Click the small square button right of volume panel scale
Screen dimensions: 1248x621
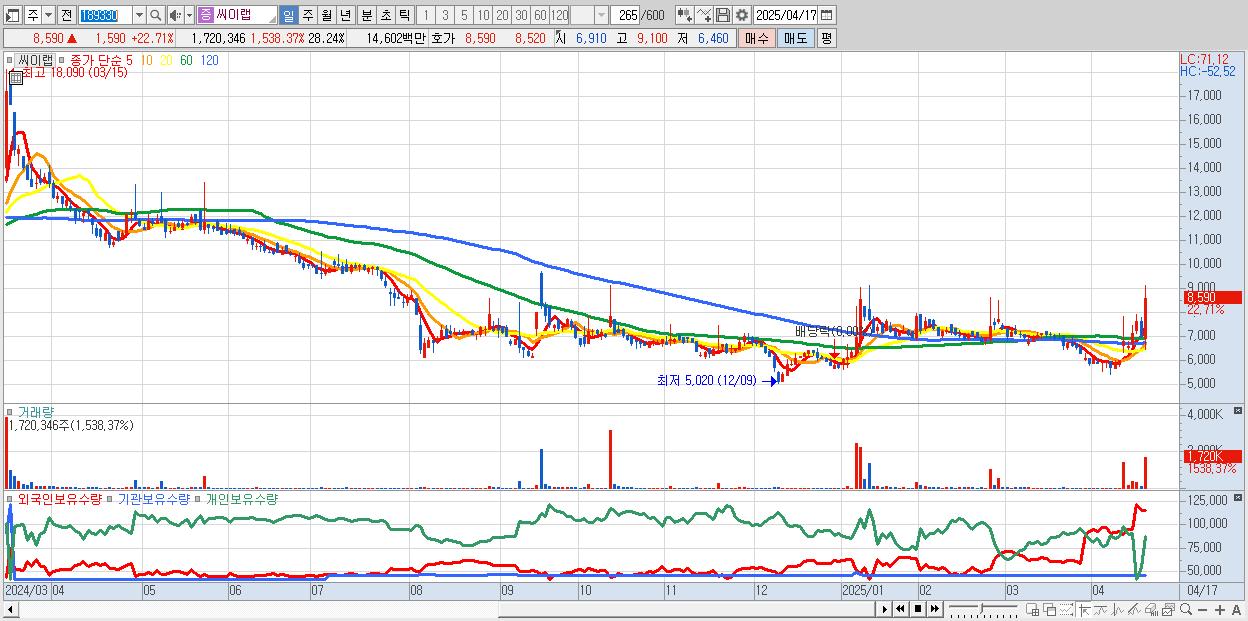pyautogui.click(x=1239, y=410)
